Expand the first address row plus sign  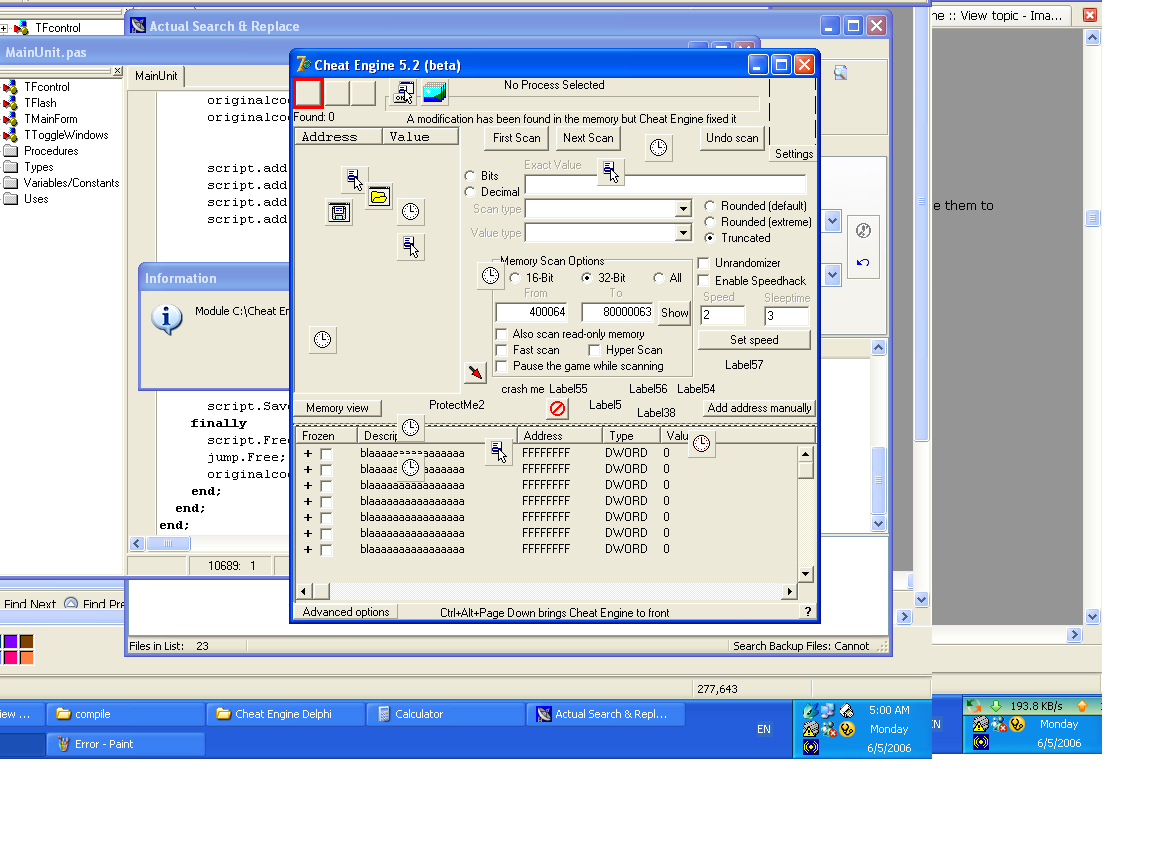pyautogui.click(x=308, y=453)
